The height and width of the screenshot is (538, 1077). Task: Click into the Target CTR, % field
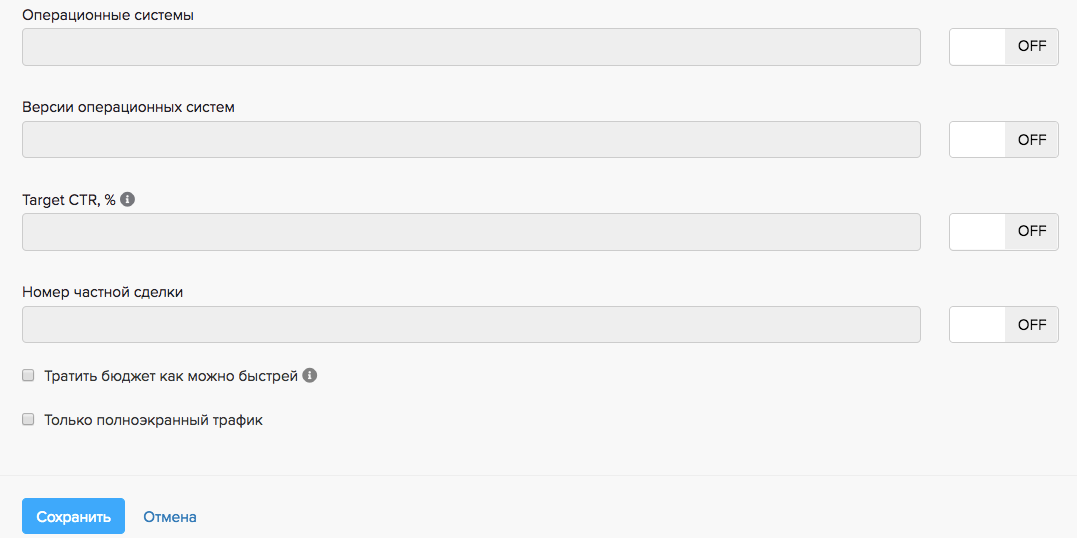[x=471, y=232]
